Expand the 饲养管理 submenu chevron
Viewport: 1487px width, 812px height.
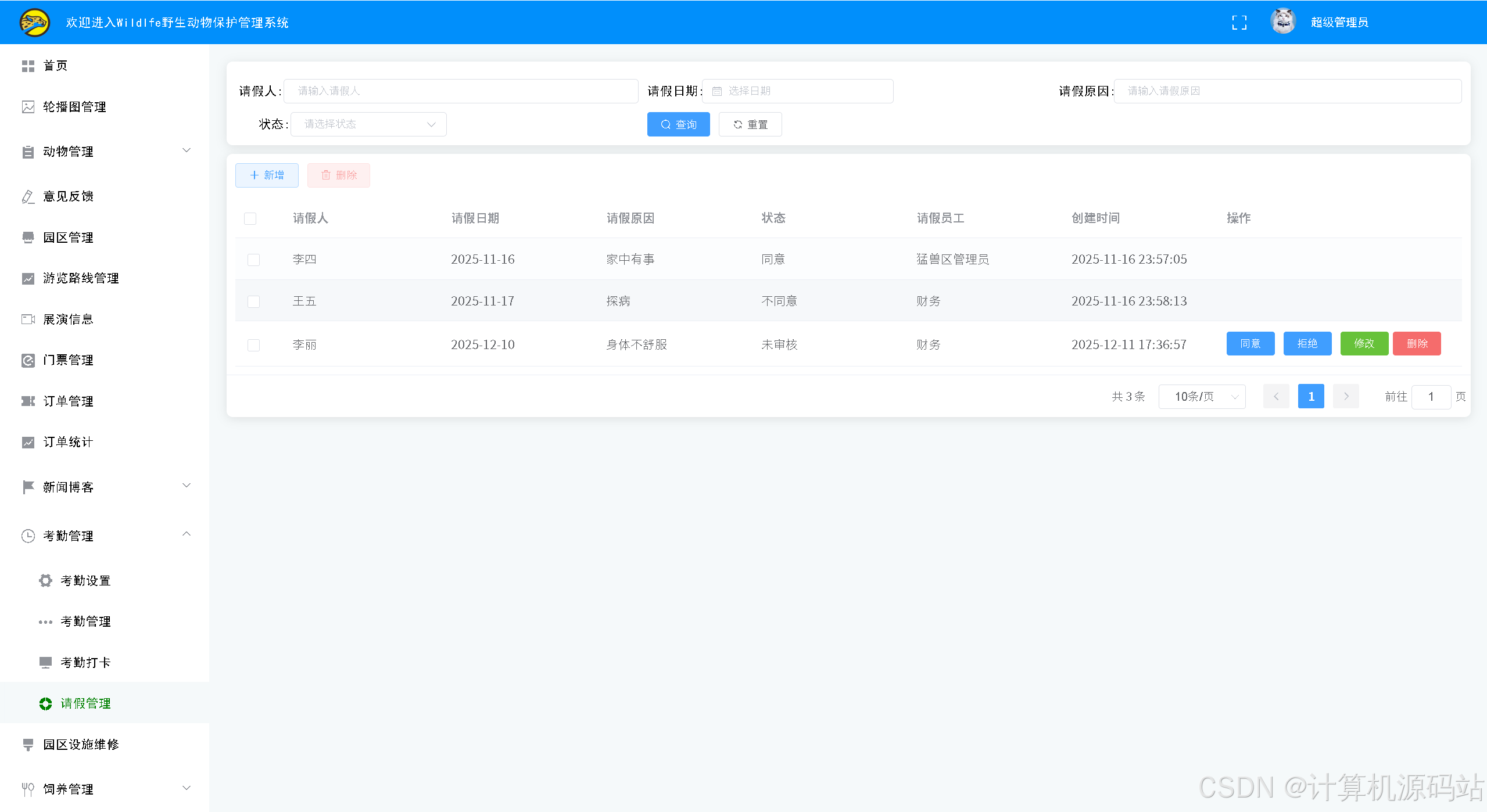coord(187,788)
